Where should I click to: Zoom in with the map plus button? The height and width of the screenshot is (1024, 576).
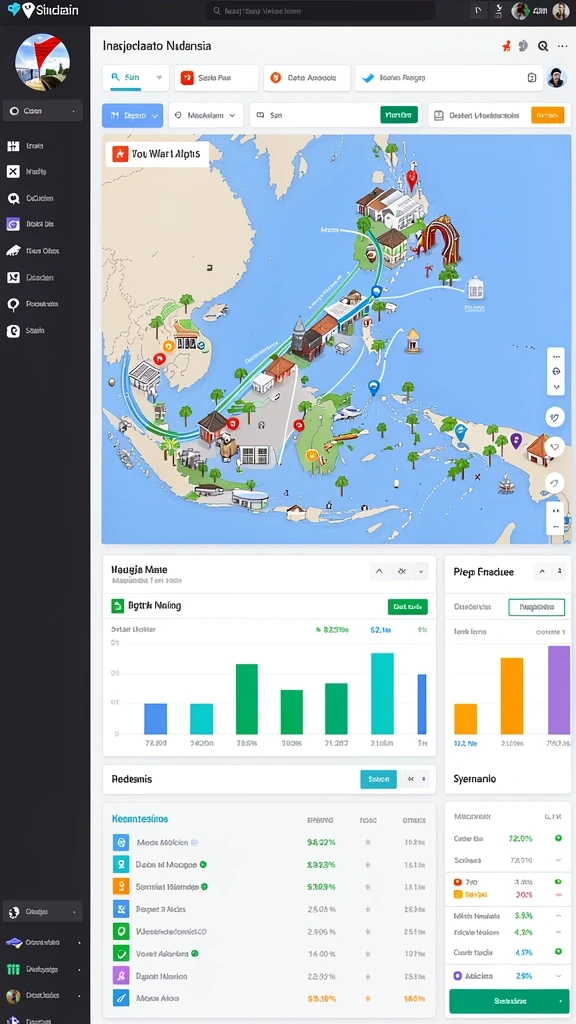[556, 511]
